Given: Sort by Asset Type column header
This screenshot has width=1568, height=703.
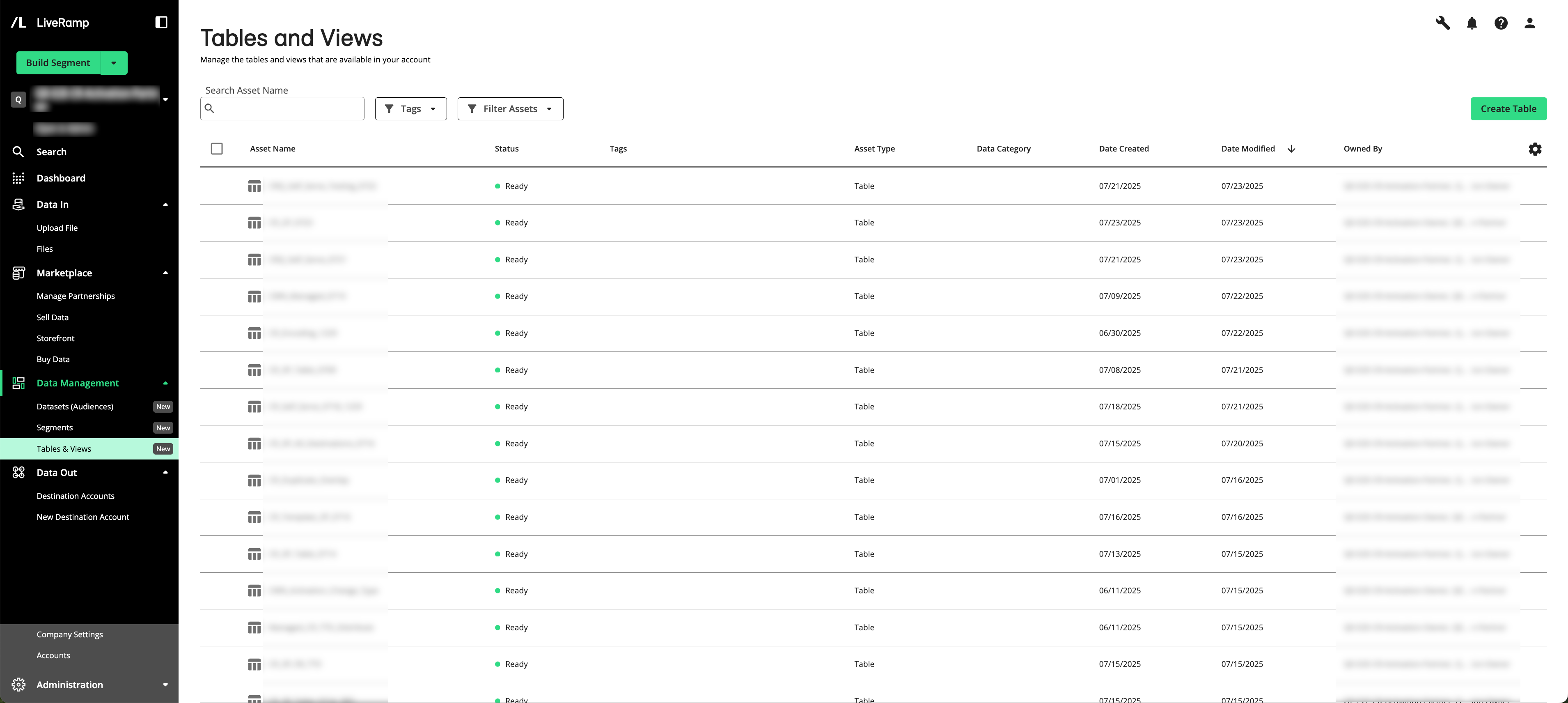Looking at the screenshot, I should [874, 149].
